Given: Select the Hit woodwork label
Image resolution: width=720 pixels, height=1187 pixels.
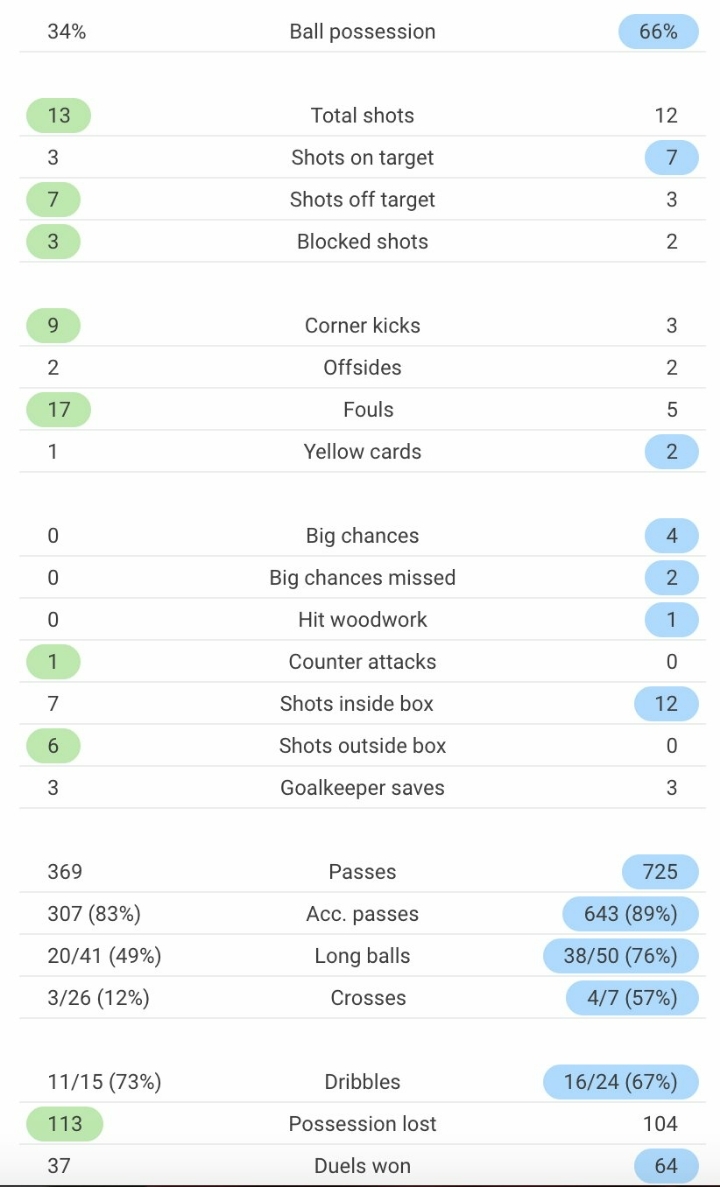Looking at the screenshot, I should pyautogui.click(x=362, y=620).
